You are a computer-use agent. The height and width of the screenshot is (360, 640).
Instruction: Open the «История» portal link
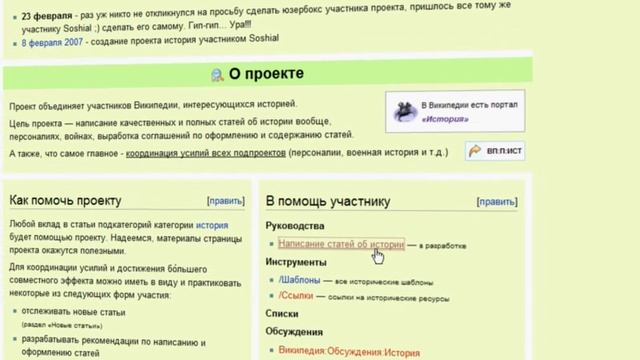click(x=445, y=119)
